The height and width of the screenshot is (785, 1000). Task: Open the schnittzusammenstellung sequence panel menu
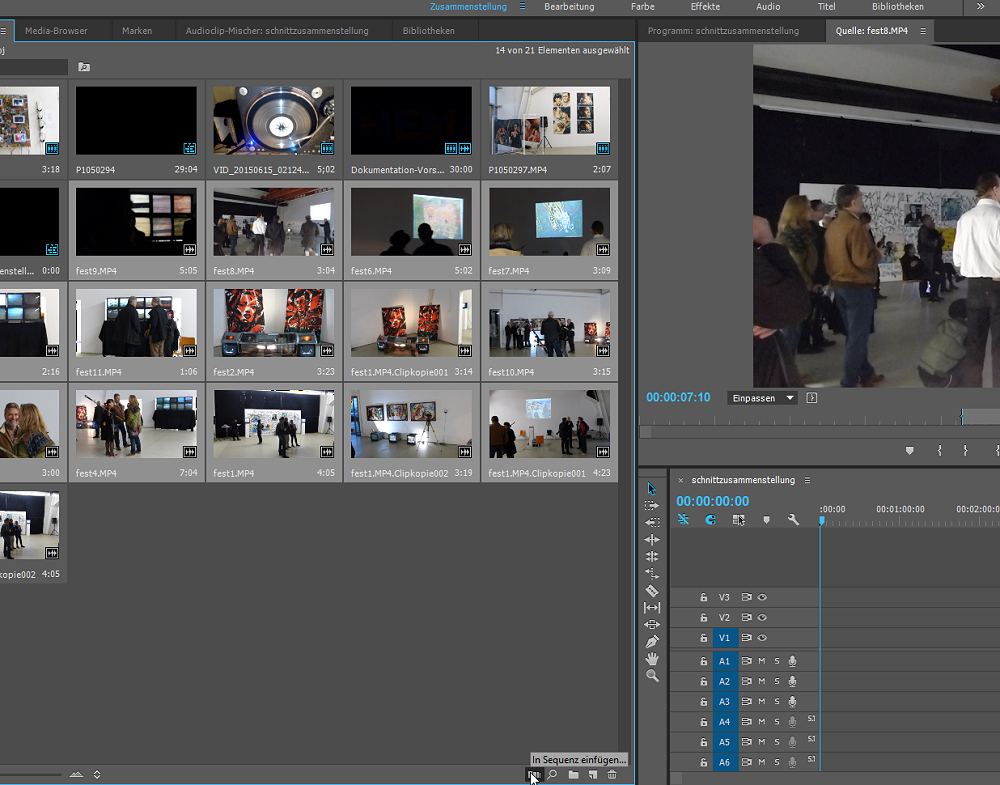807,480
